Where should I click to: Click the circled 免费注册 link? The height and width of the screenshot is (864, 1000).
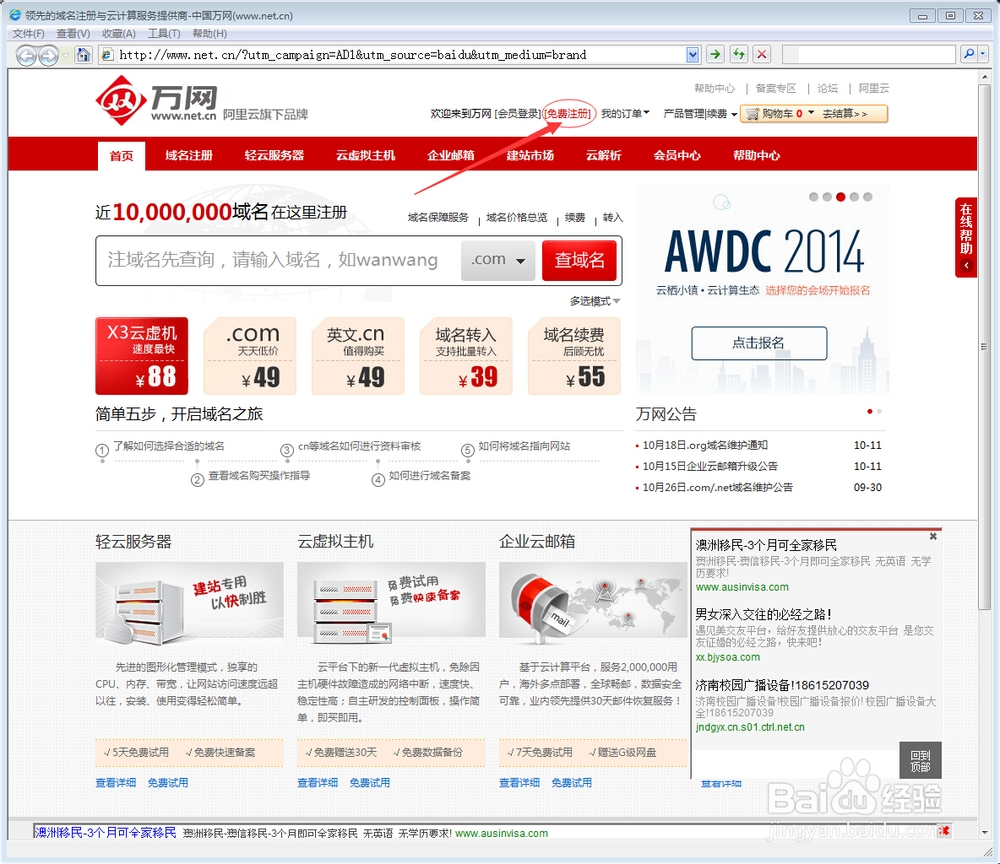[568, 113]
